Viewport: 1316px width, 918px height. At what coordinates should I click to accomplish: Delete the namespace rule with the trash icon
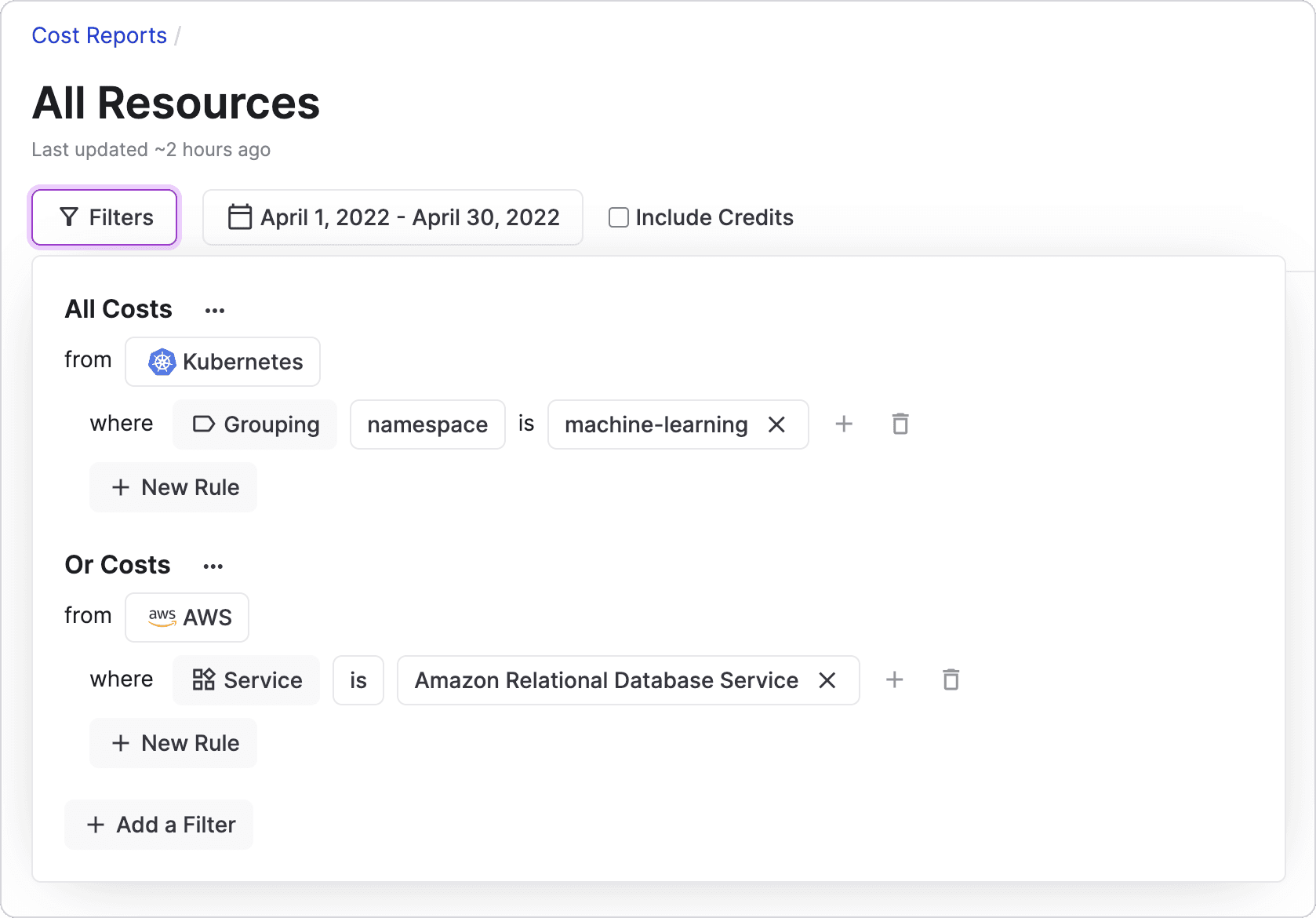click(x=900, y=424)
